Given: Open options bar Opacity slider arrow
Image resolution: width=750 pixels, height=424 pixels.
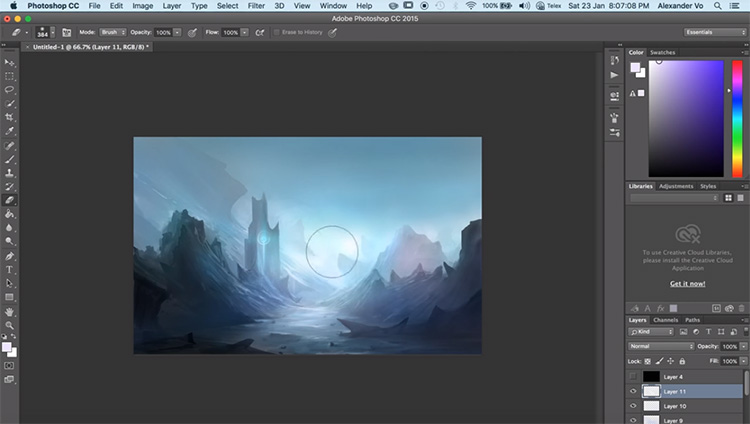Looking at the screenshot, I should click(x=177, y=33).
